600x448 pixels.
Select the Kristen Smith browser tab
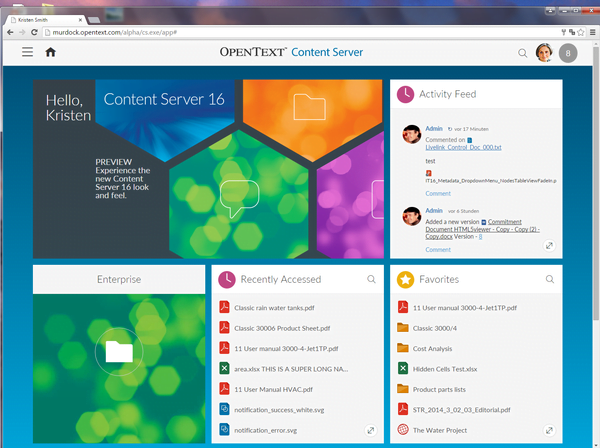[x=44, y=20]
